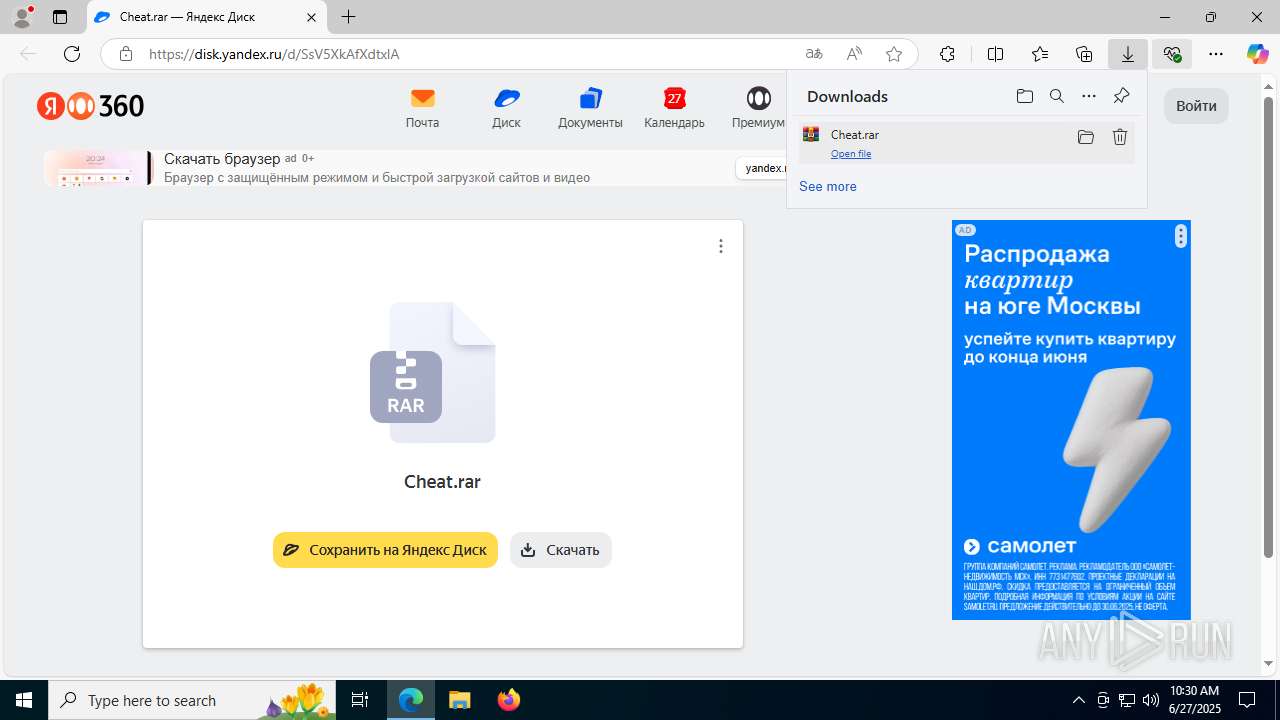Screen dimensions: 1280x720
Task: Launch Firefox from the taskbar
Action: tap(509, 700)
